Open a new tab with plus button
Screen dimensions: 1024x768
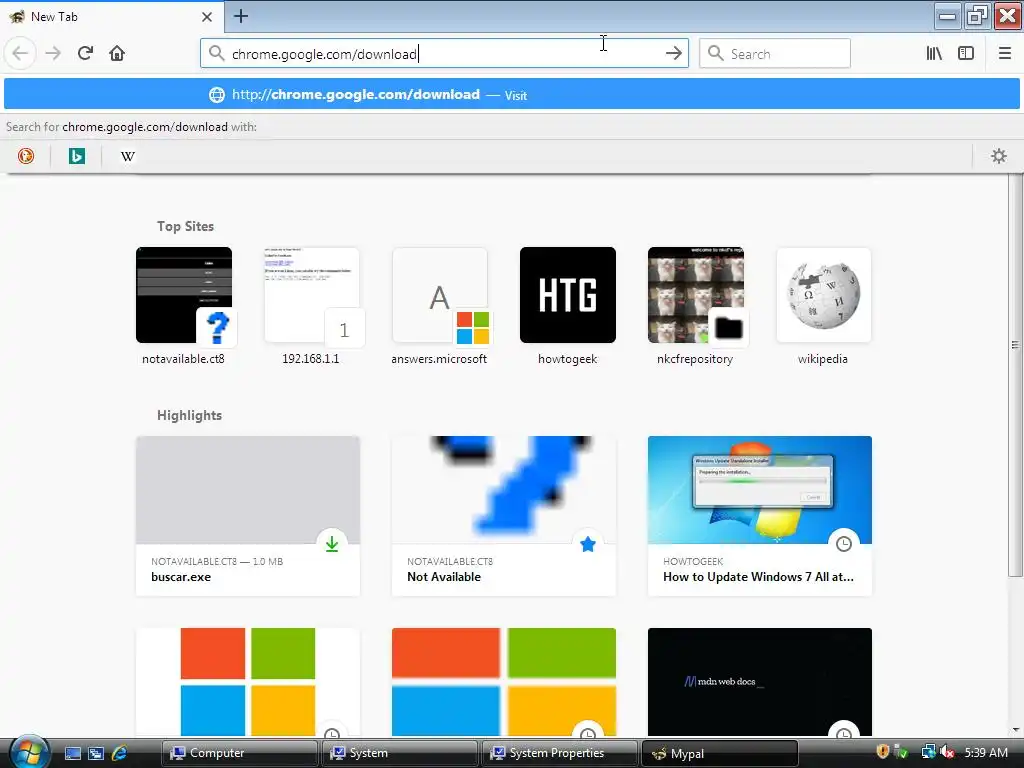click(240, 16)
